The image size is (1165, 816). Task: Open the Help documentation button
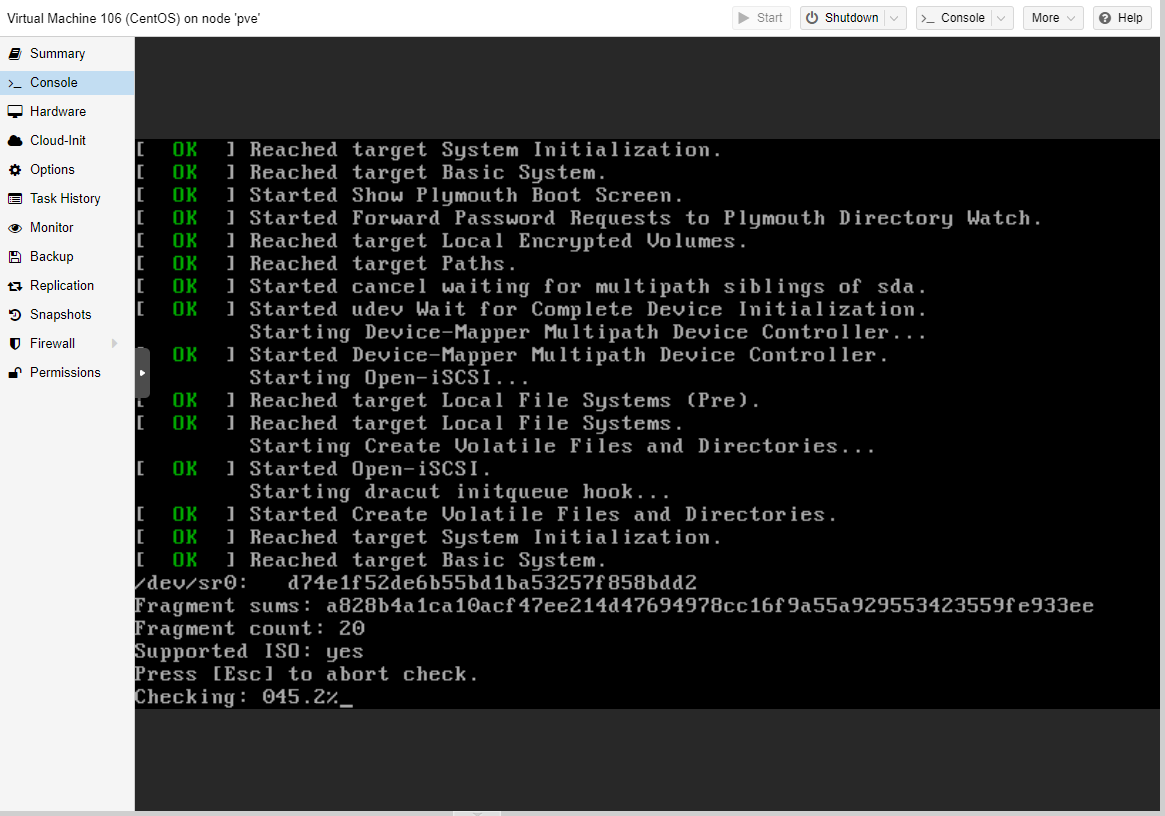pyautogui.click(x=1121, y=18)
